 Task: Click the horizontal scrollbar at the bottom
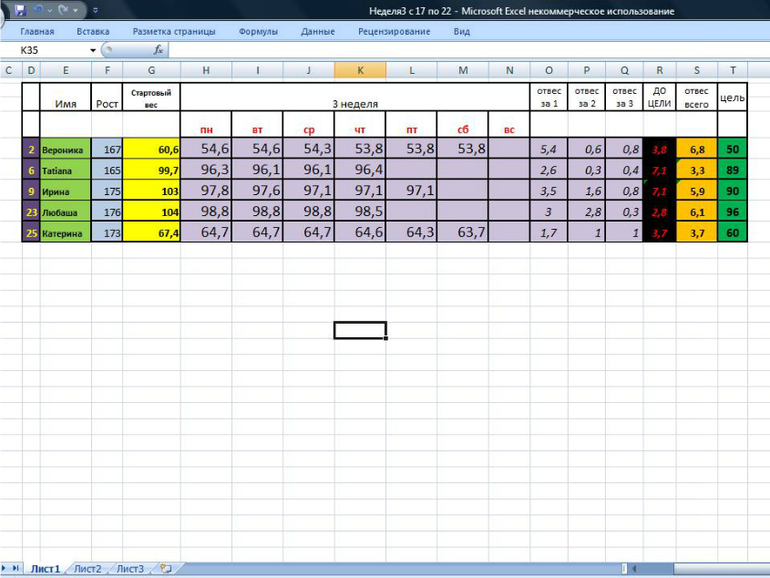tap(690, 569)
